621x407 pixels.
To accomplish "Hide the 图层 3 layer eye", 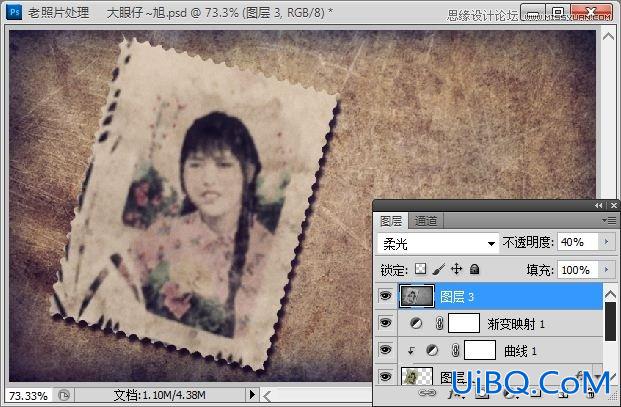I will pos(385,295).
